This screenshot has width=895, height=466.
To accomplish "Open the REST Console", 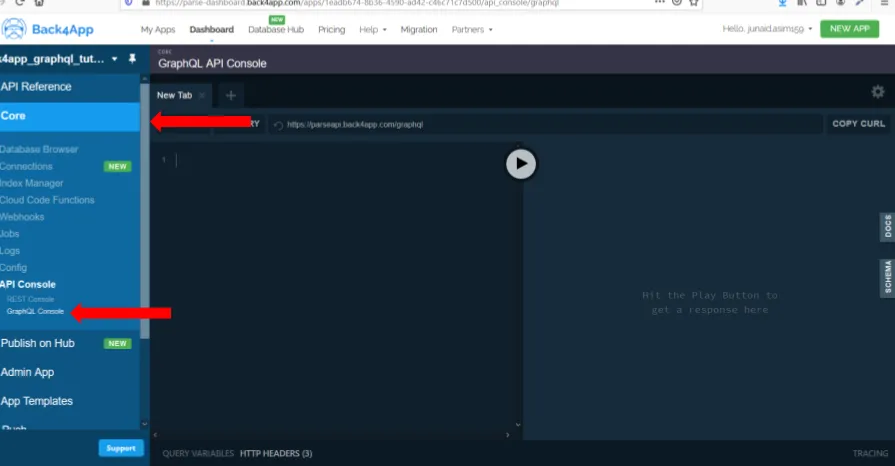I will (x=30, y=299).
